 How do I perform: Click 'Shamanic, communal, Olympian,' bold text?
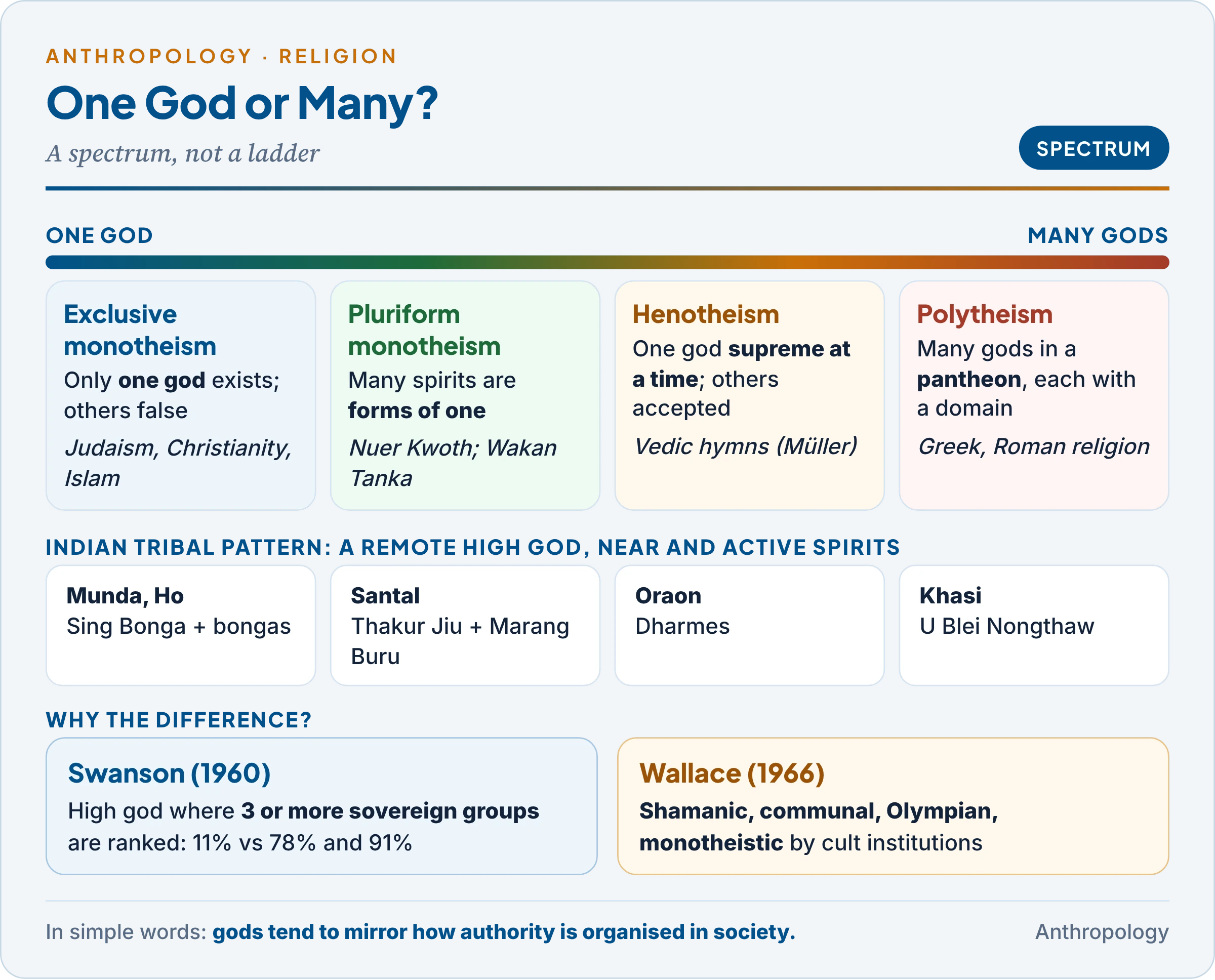click(819, 811)
